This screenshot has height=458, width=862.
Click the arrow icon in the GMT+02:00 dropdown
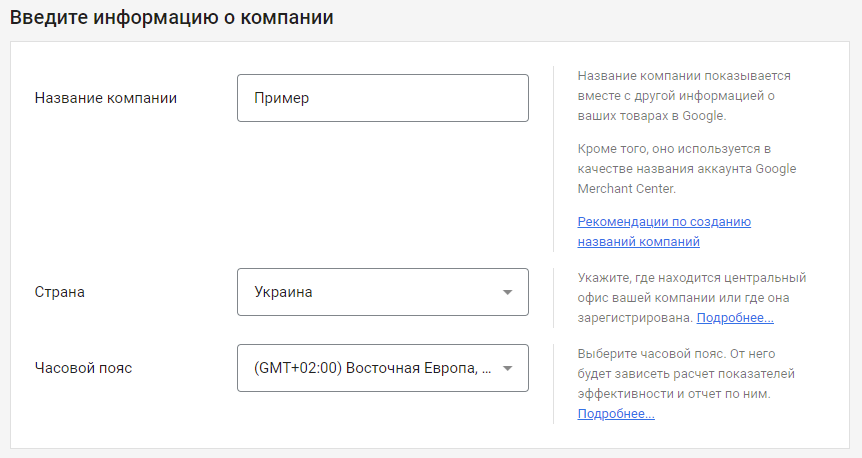coord(508,368)
